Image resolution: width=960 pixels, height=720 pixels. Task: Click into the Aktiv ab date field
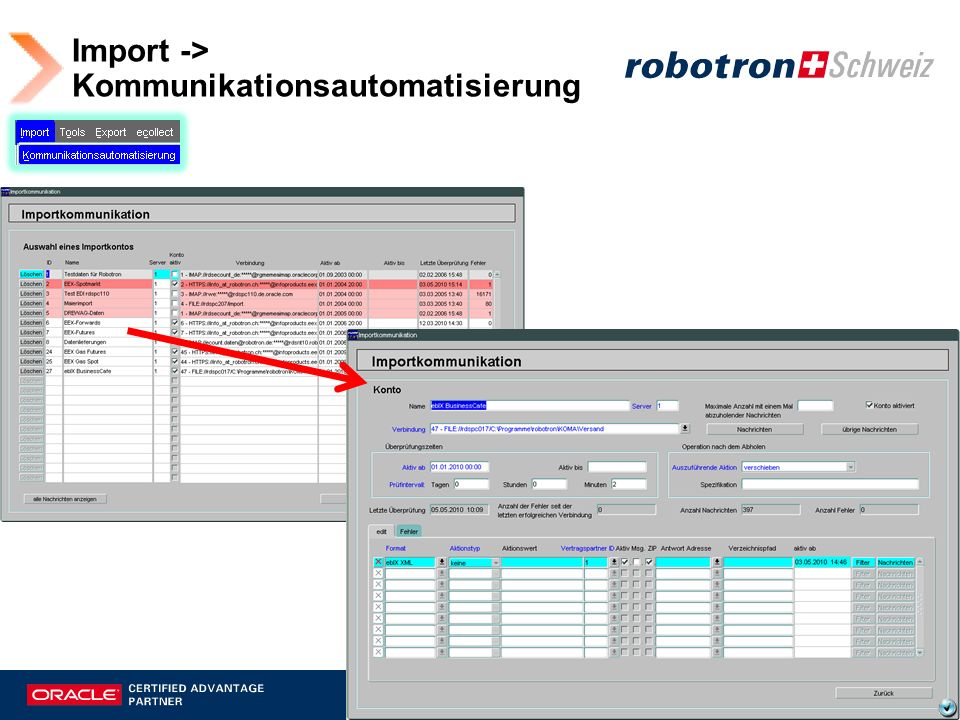pyautogui.click(x=459, y=467)
